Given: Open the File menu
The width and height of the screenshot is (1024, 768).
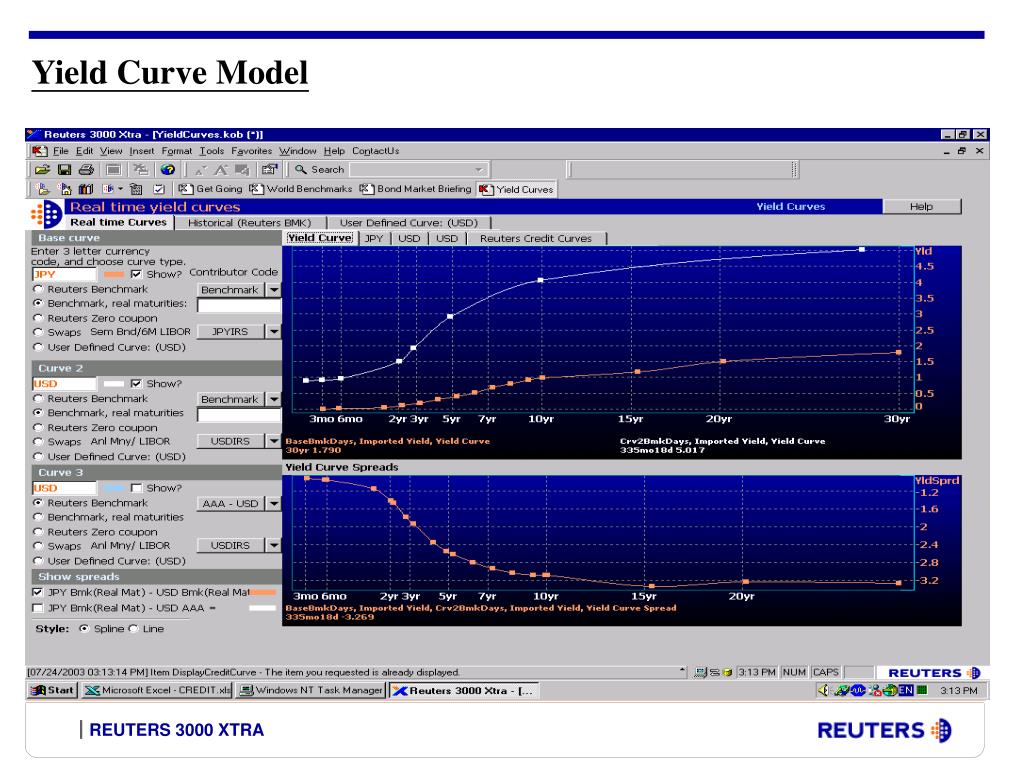Looking at the screenshot, I should 60,151.
